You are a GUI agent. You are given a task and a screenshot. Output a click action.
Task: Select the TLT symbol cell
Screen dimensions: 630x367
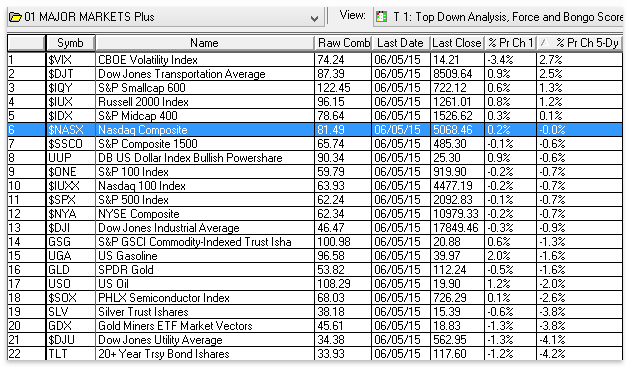click(x=71, y=354)
